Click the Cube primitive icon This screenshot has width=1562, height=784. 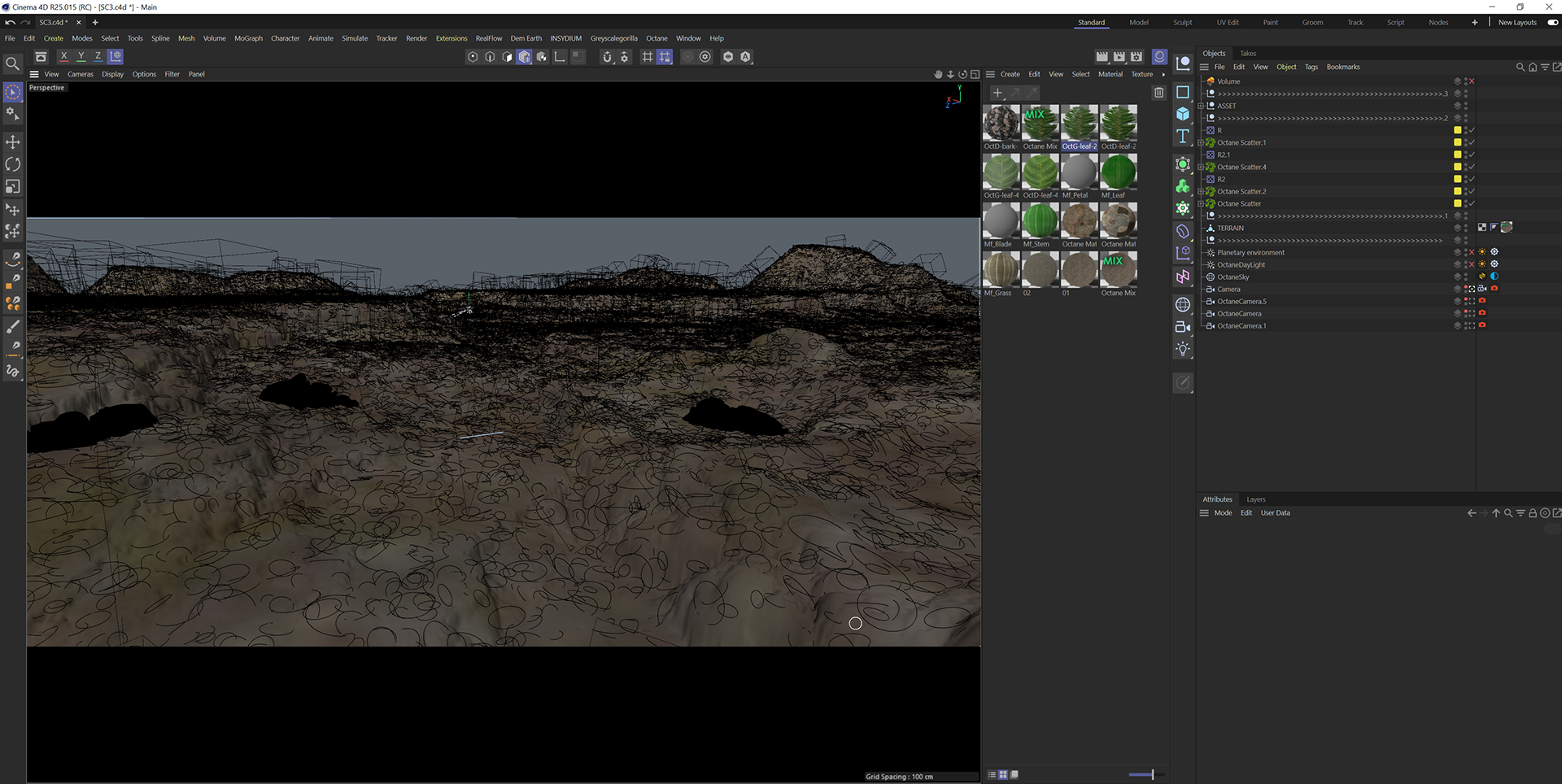(1183, 114)
